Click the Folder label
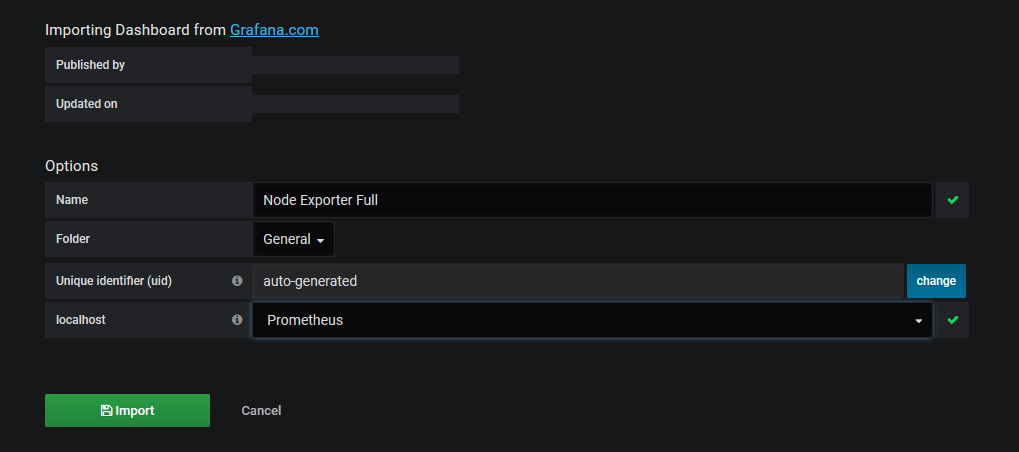Screen dimensions: 1019x452 [73, 239]
